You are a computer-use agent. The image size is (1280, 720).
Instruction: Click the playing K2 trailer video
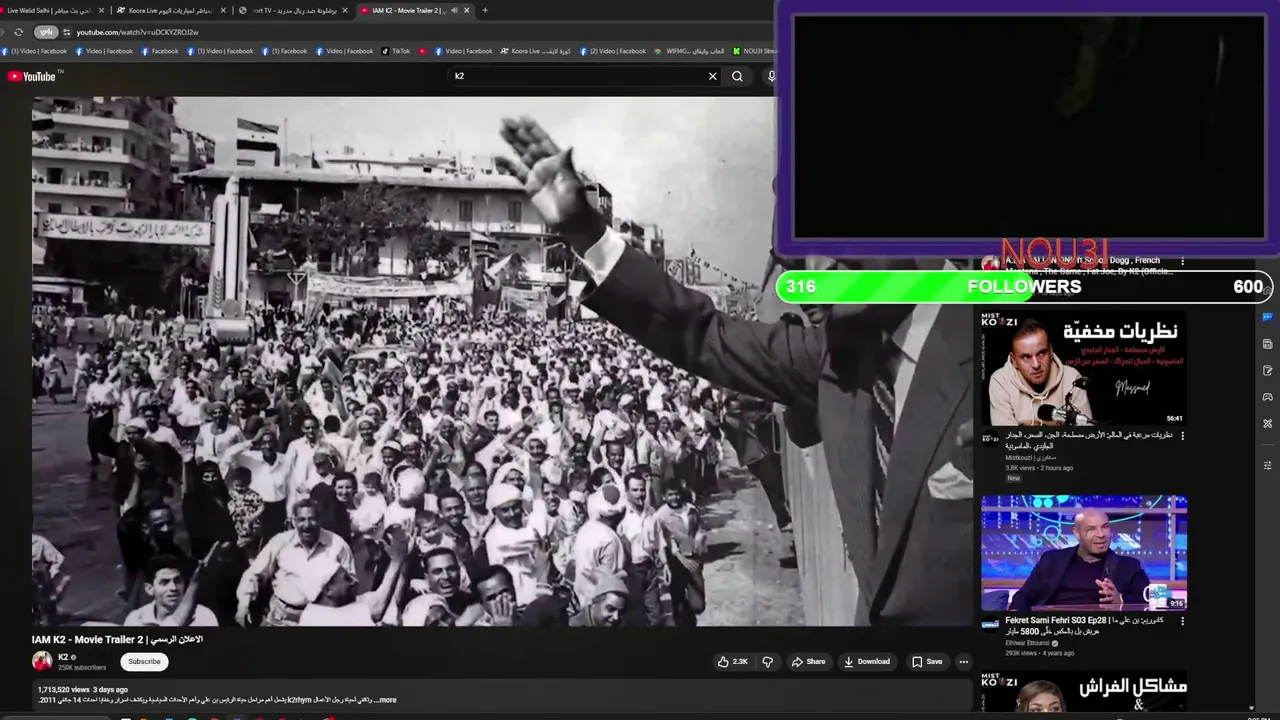[502, 361]
